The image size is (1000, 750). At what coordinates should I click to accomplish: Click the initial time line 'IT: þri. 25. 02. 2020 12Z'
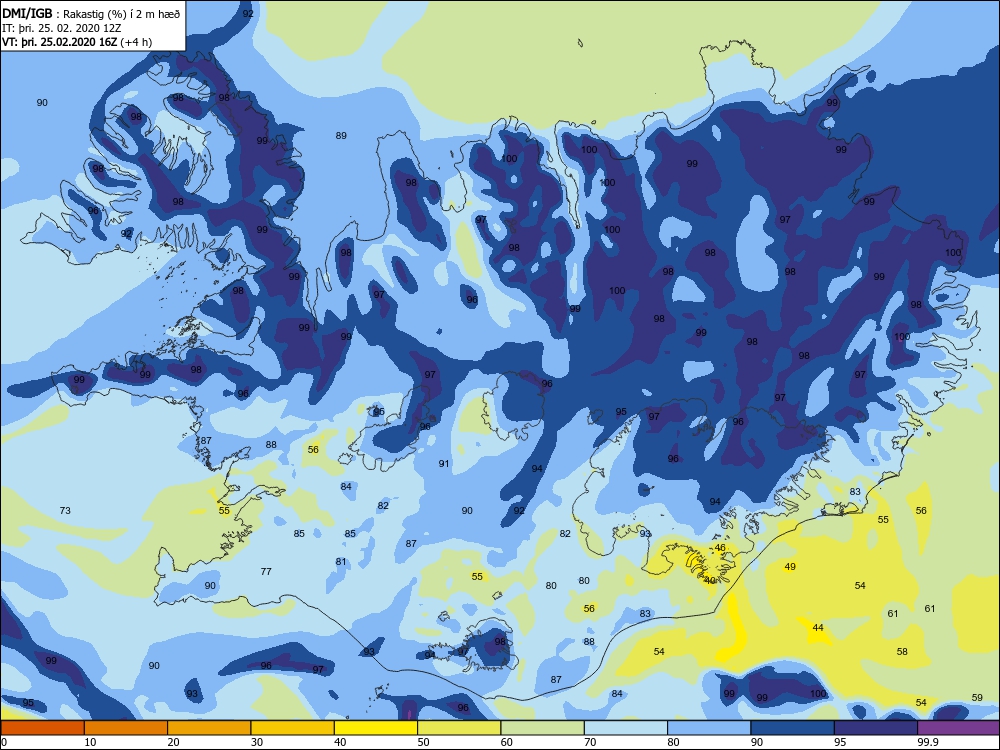(61, 28)
